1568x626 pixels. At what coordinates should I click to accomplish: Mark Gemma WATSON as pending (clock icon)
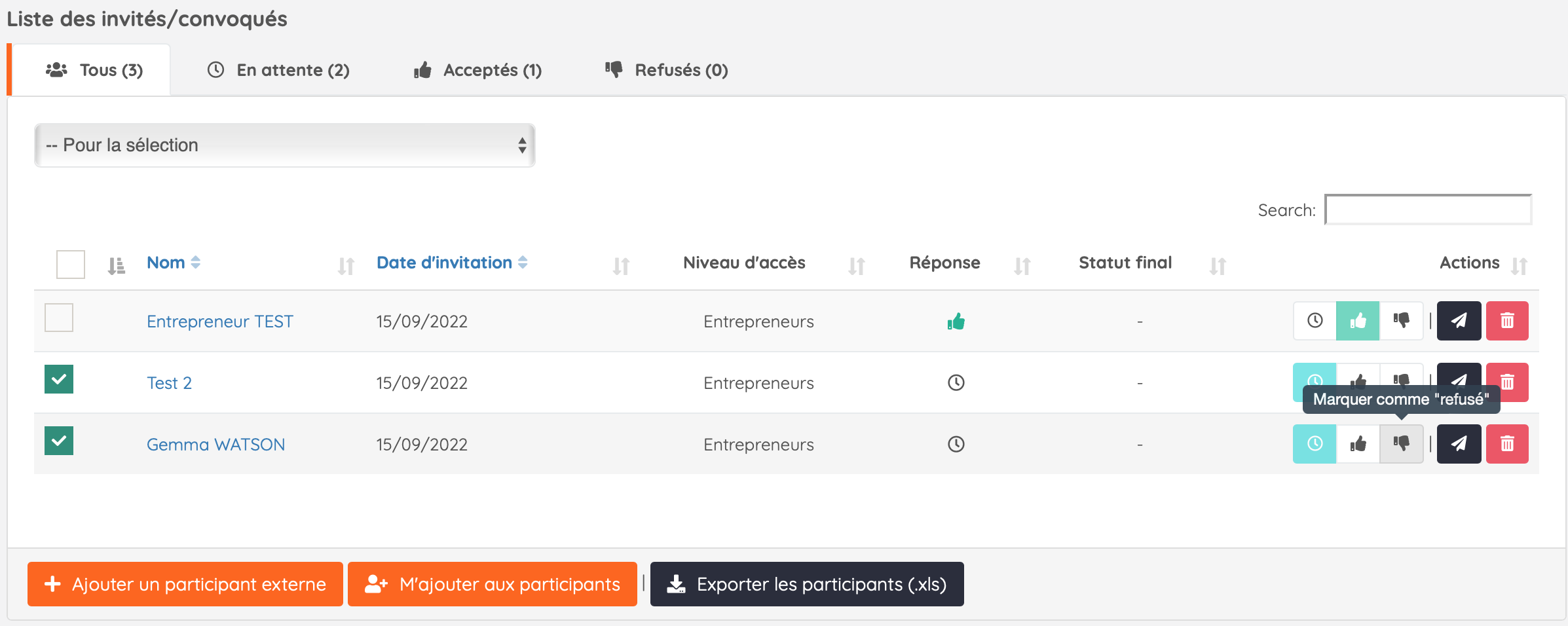[1315, 444]
